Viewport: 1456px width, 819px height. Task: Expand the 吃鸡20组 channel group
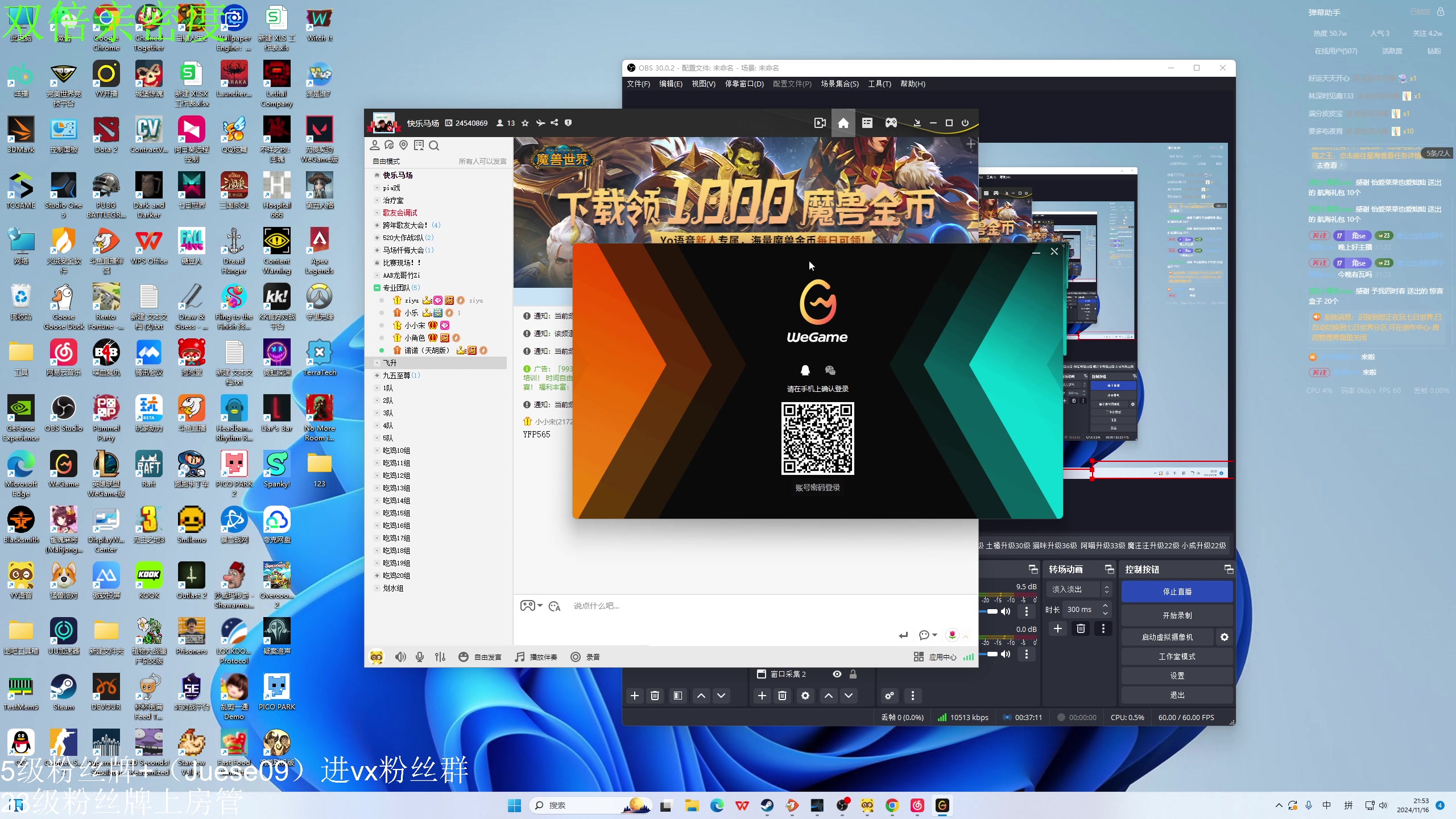[x=377, y=576]
